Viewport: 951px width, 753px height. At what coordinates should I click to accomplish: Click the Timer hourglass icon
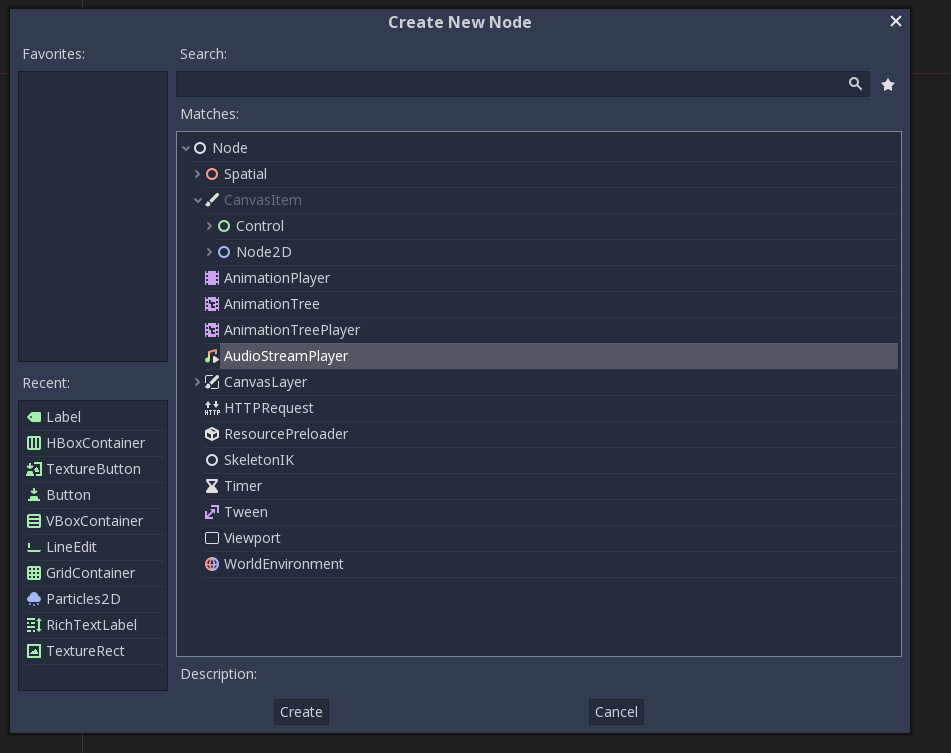click(211, 486)
